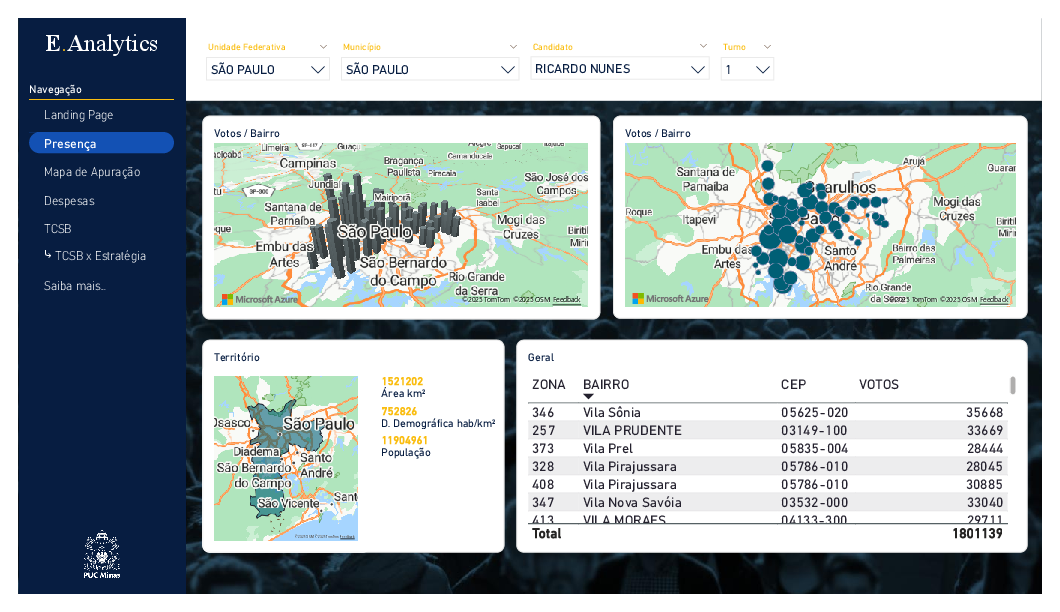Expand the Candidato header chevron

703,46
